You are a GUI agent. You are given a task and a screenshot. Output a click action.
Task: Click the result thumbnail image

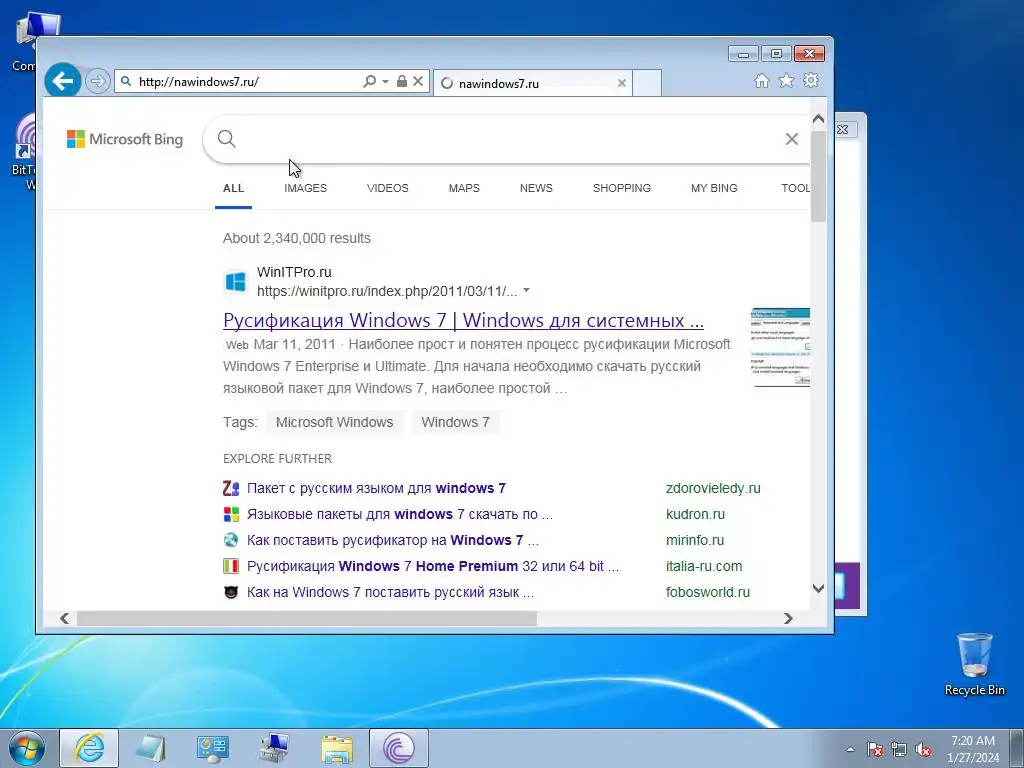(x=780, y=347)
